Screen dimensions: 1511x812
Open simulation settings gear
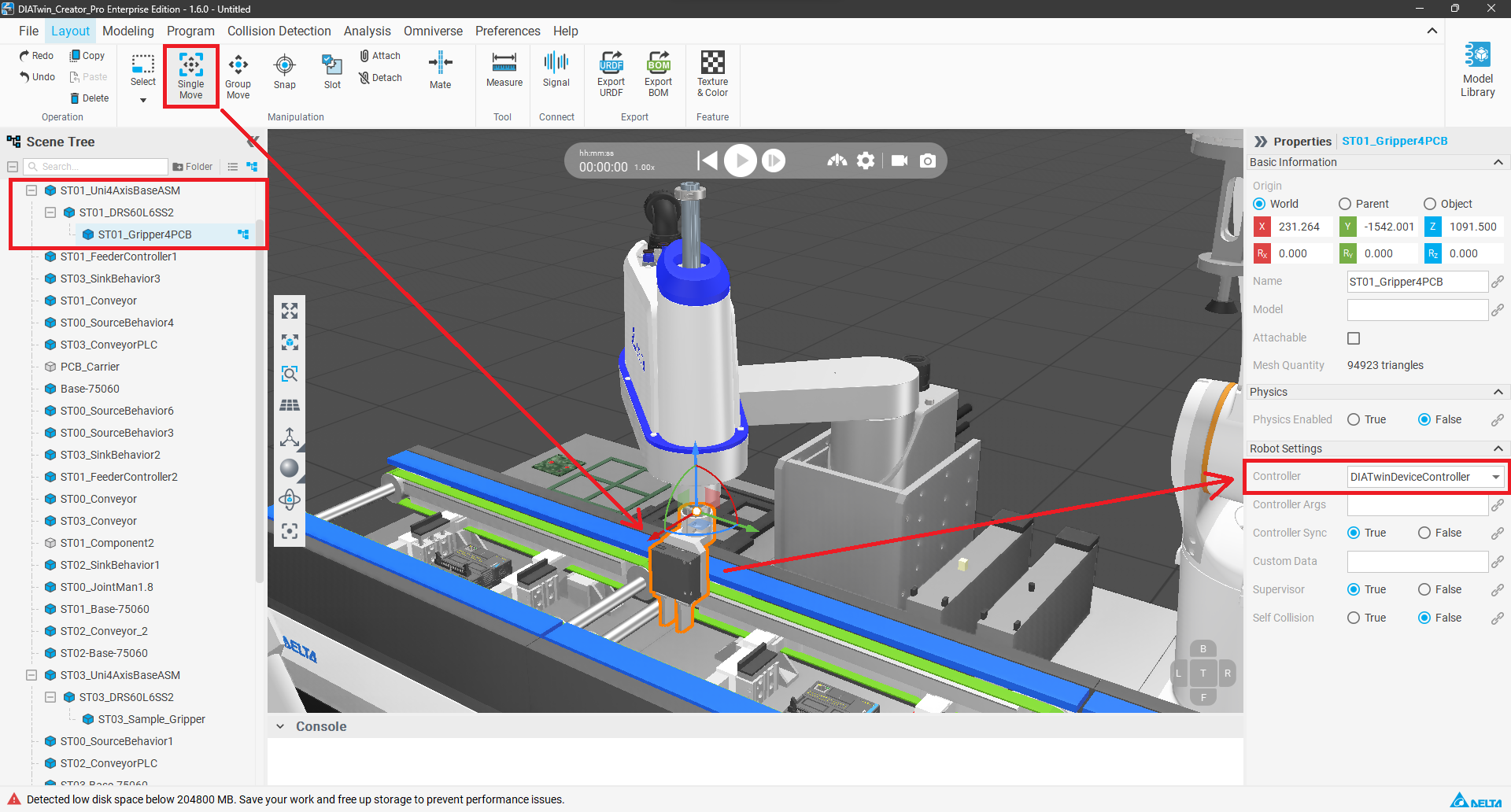[866, 161]
